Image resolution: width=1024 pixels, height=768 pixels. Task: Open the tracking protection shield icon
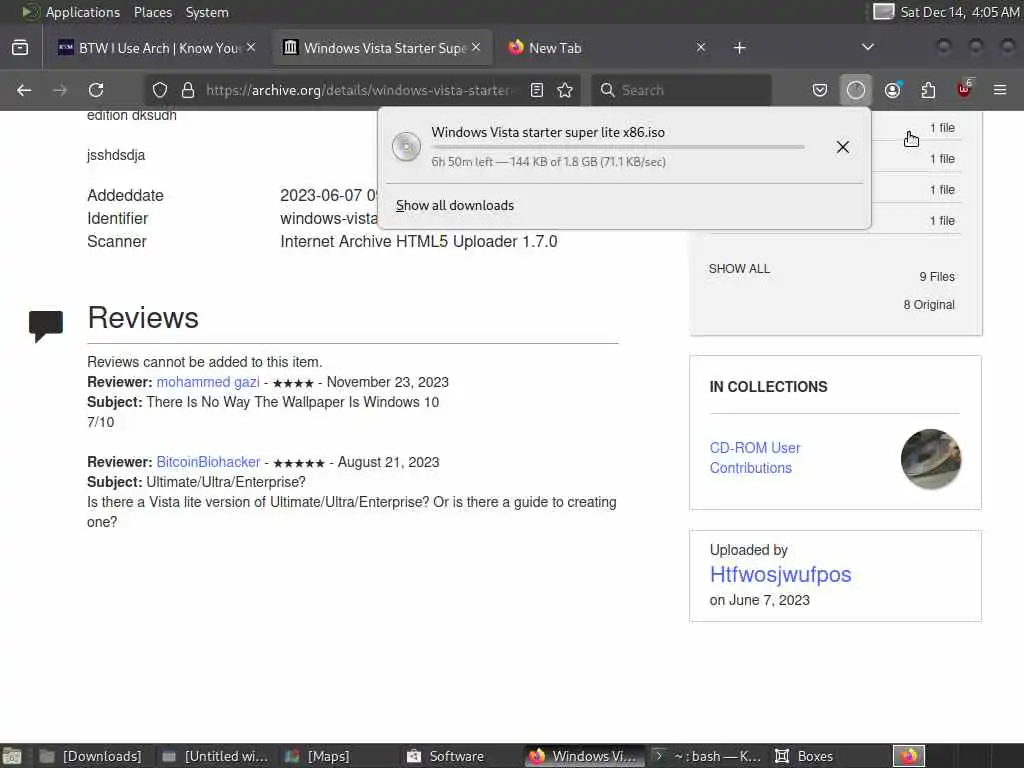coord(160,90)
